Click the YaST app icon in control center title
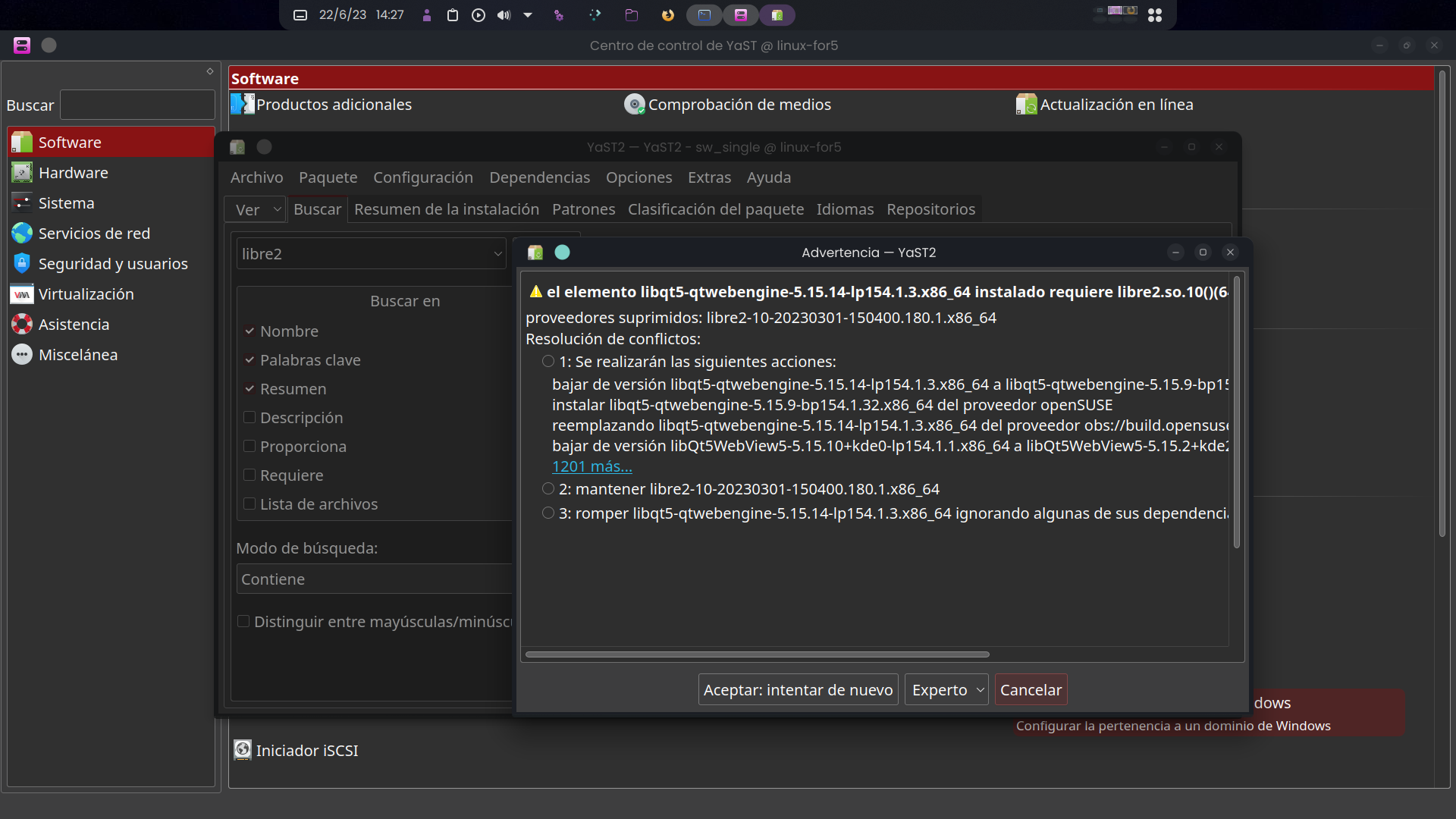 pos(22,45)
